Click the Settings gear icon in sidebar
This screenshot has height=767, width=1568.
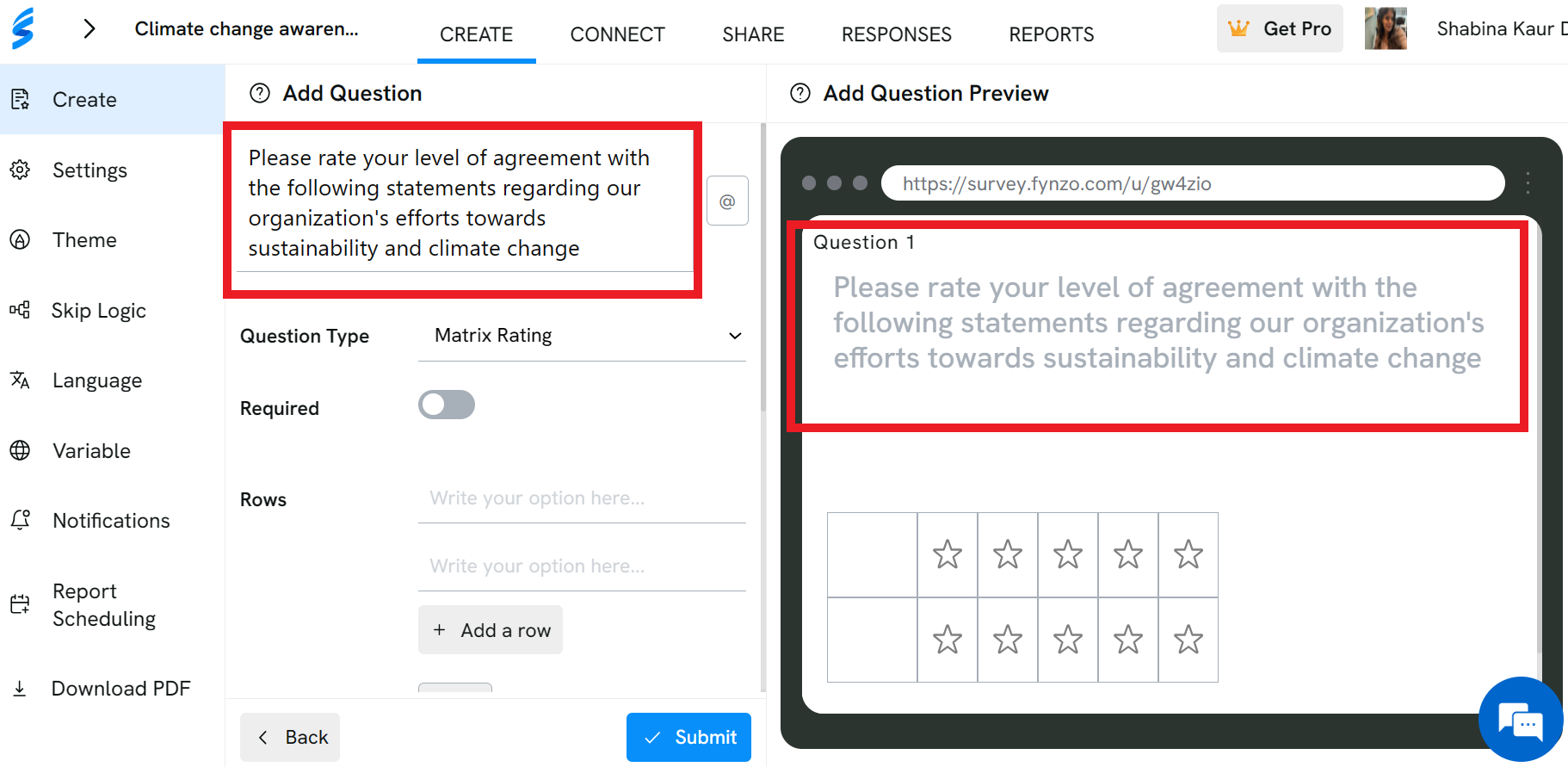(20, 170)
